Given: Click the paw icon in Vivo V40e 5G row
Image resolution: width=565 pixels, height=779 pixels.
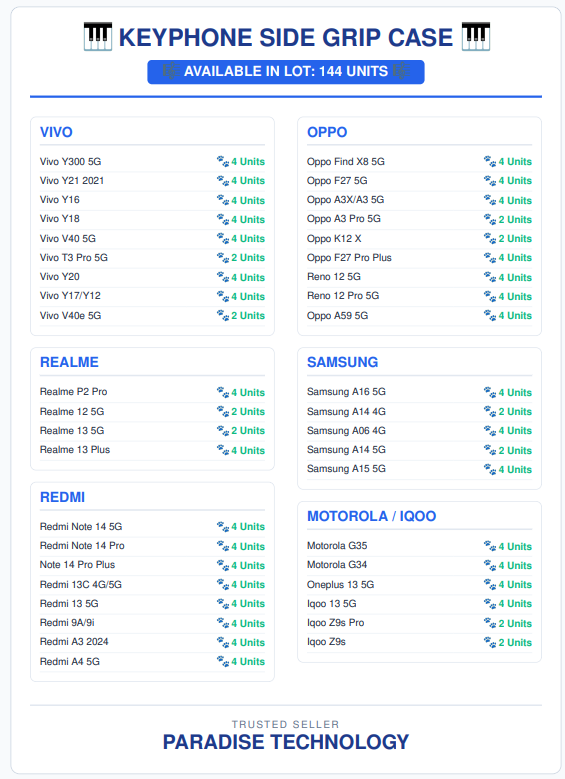Looking at the screenshot, I should point(223,315).
